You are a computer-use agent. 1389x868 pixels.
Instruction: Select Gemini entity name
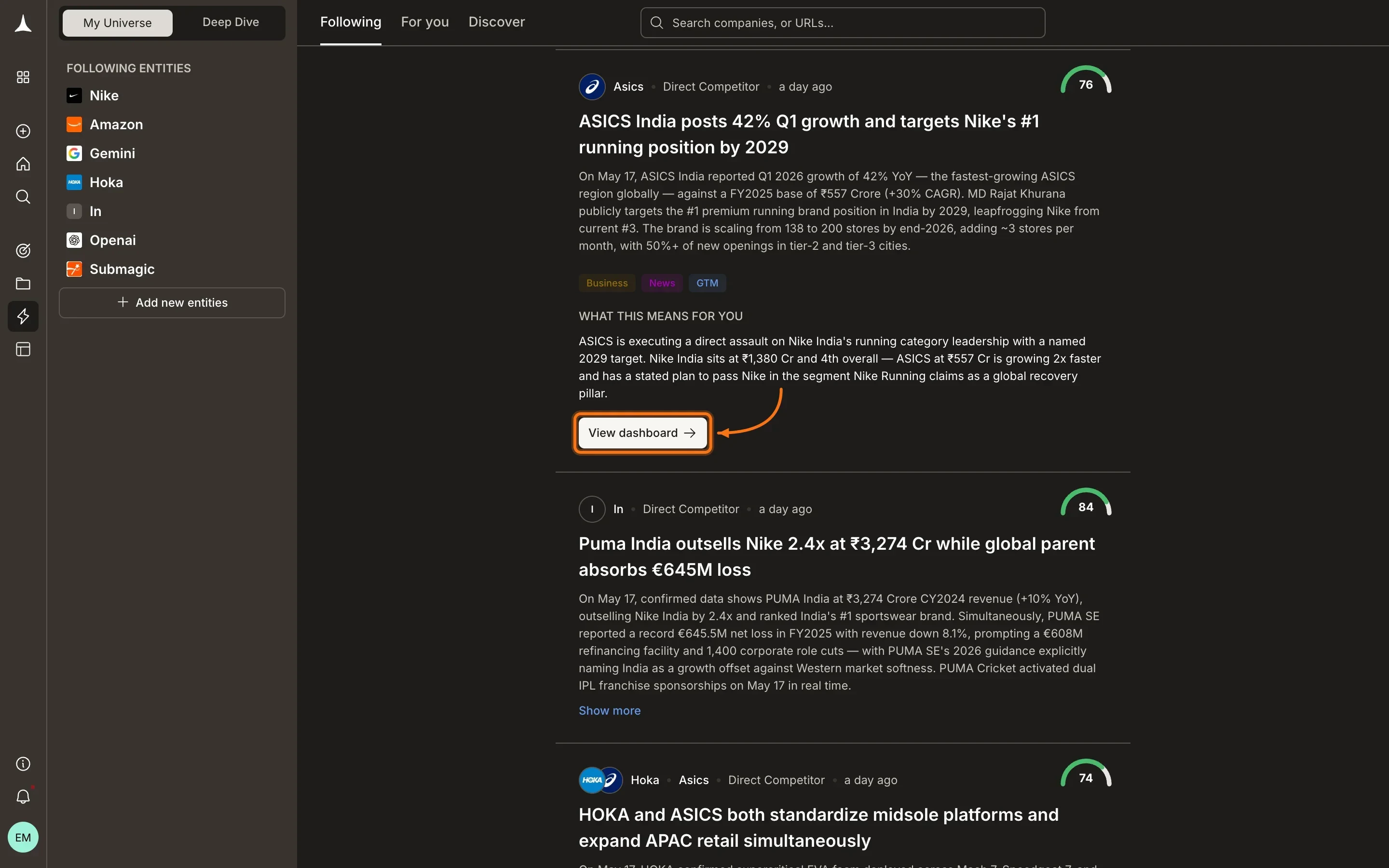[112, 153]
